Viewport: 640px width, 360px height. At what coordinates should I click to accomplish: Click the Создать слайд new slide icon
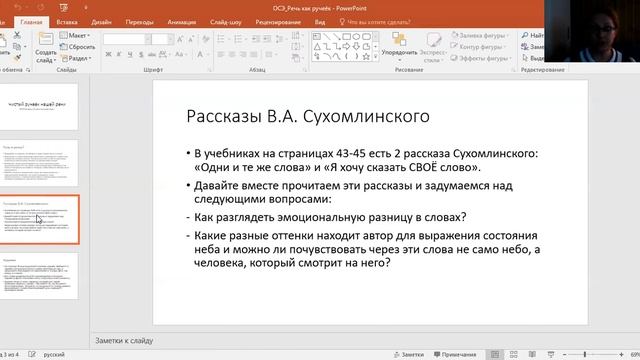45,40
